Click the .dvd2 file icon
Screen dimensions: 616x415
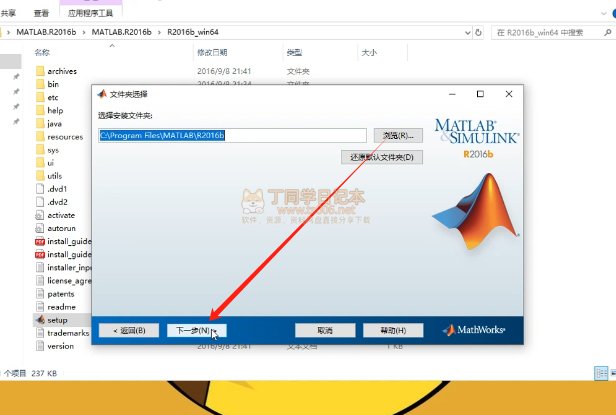coord(40,202)
